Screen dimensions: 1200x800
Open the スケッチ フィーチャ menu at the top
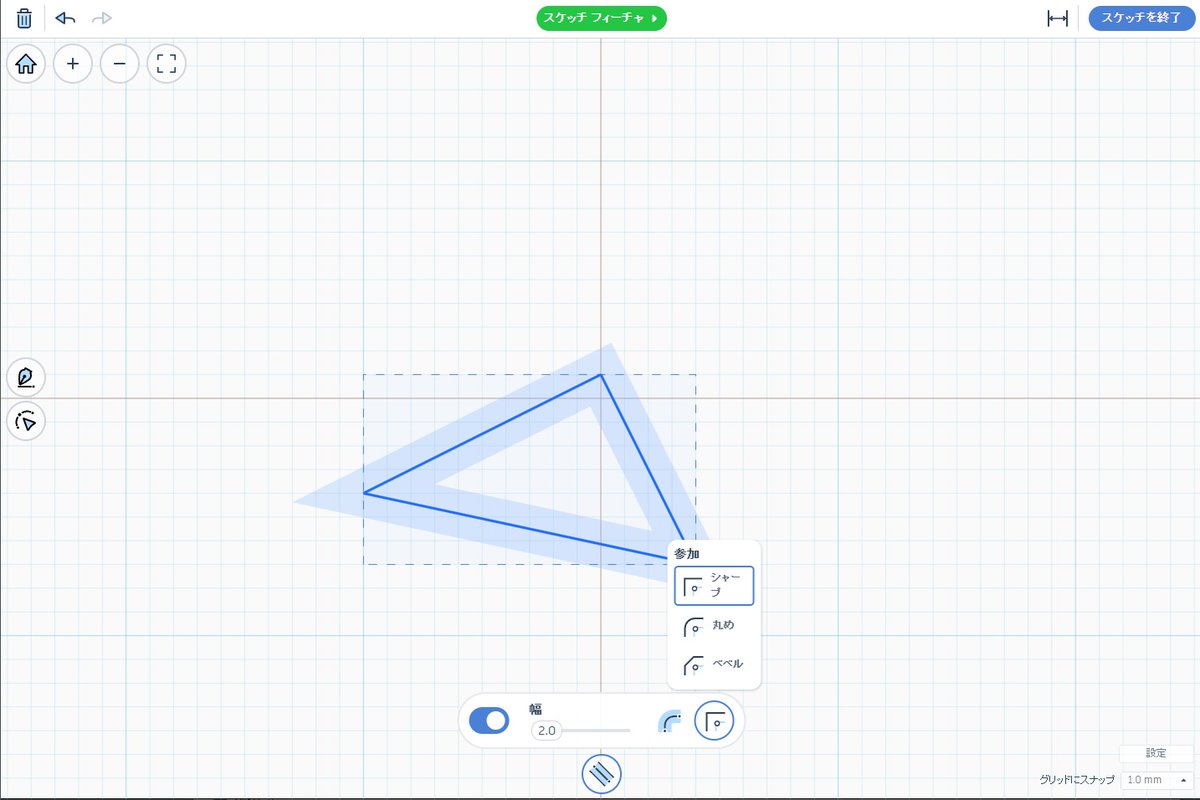pos(601,17)
